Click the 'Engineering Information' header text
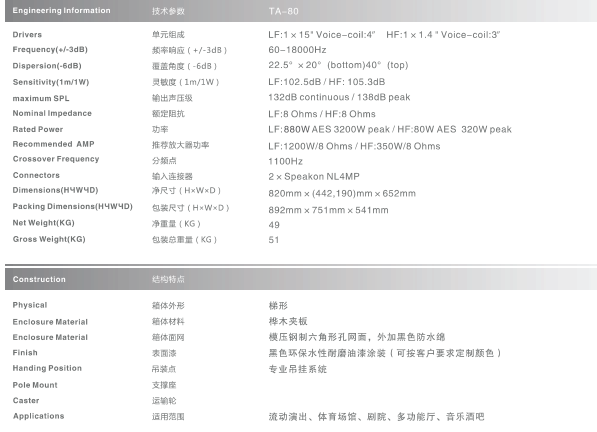Image resolution: width=597 pixels, height=432 pixels. coord(61,11)
